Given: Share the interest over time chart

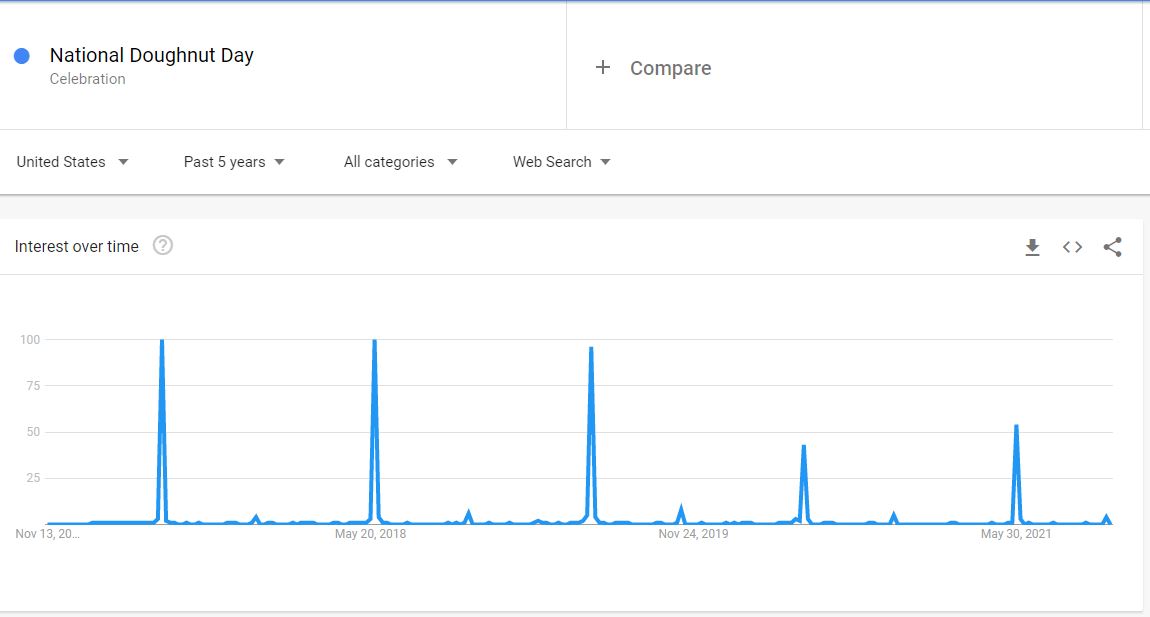Looking at the screenshot, I should coord(1112,247).
